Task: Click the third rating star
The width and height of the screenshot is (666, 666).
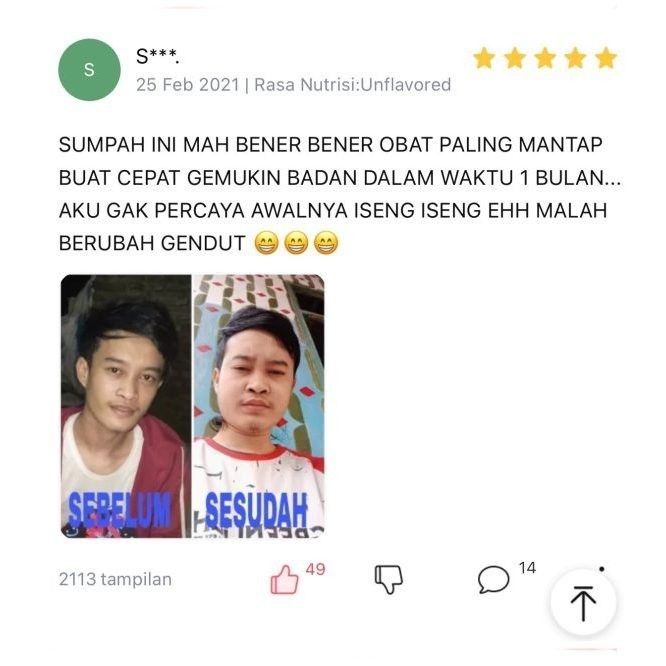Action: (545, 58)
